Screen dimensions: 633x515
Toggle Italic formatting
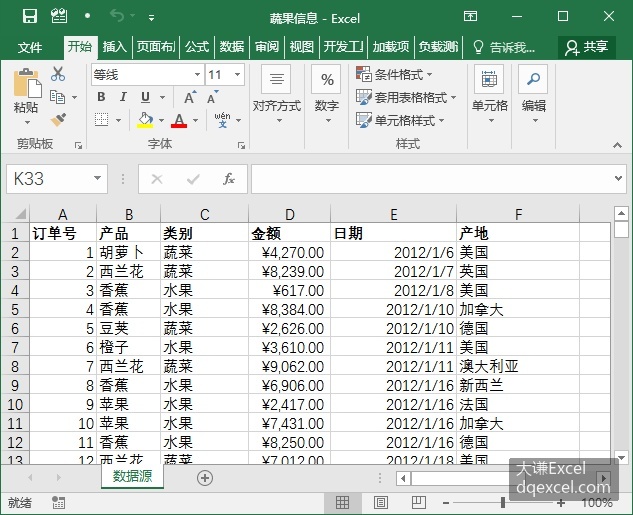click(123, 97)
